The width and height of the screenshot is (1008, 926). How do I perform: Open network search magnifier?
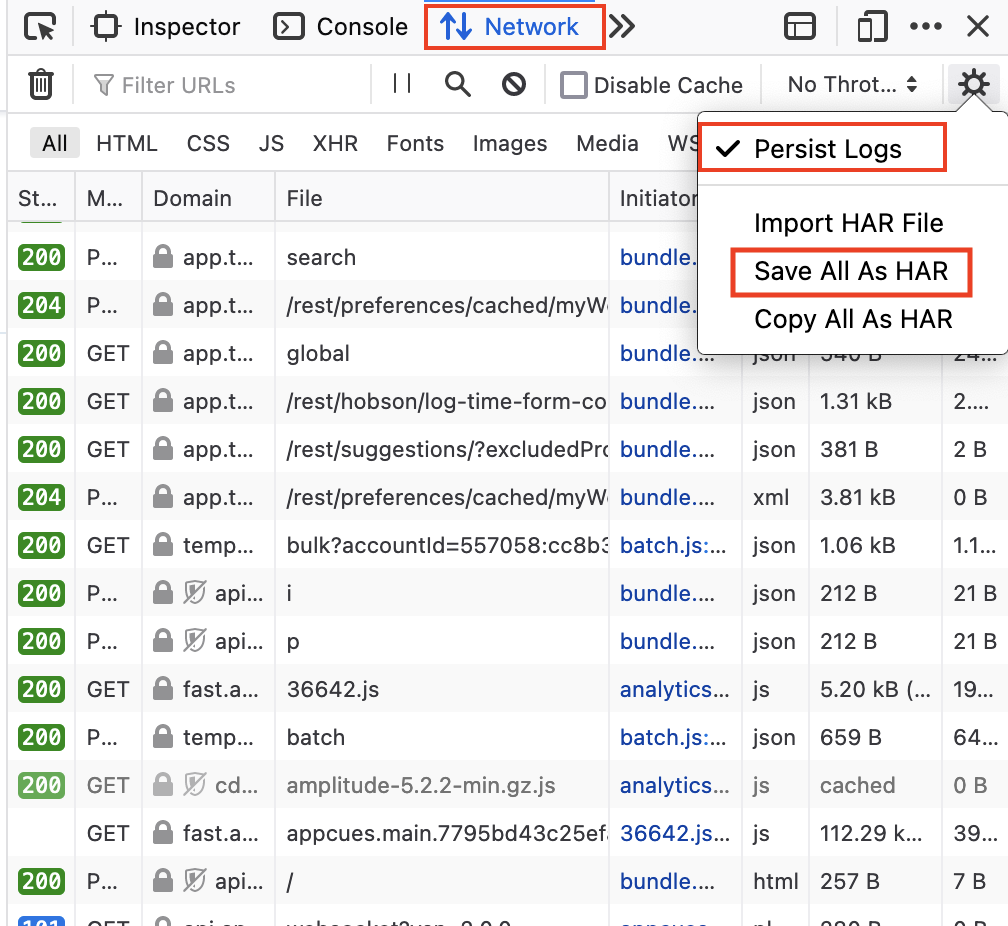[458, 85]
